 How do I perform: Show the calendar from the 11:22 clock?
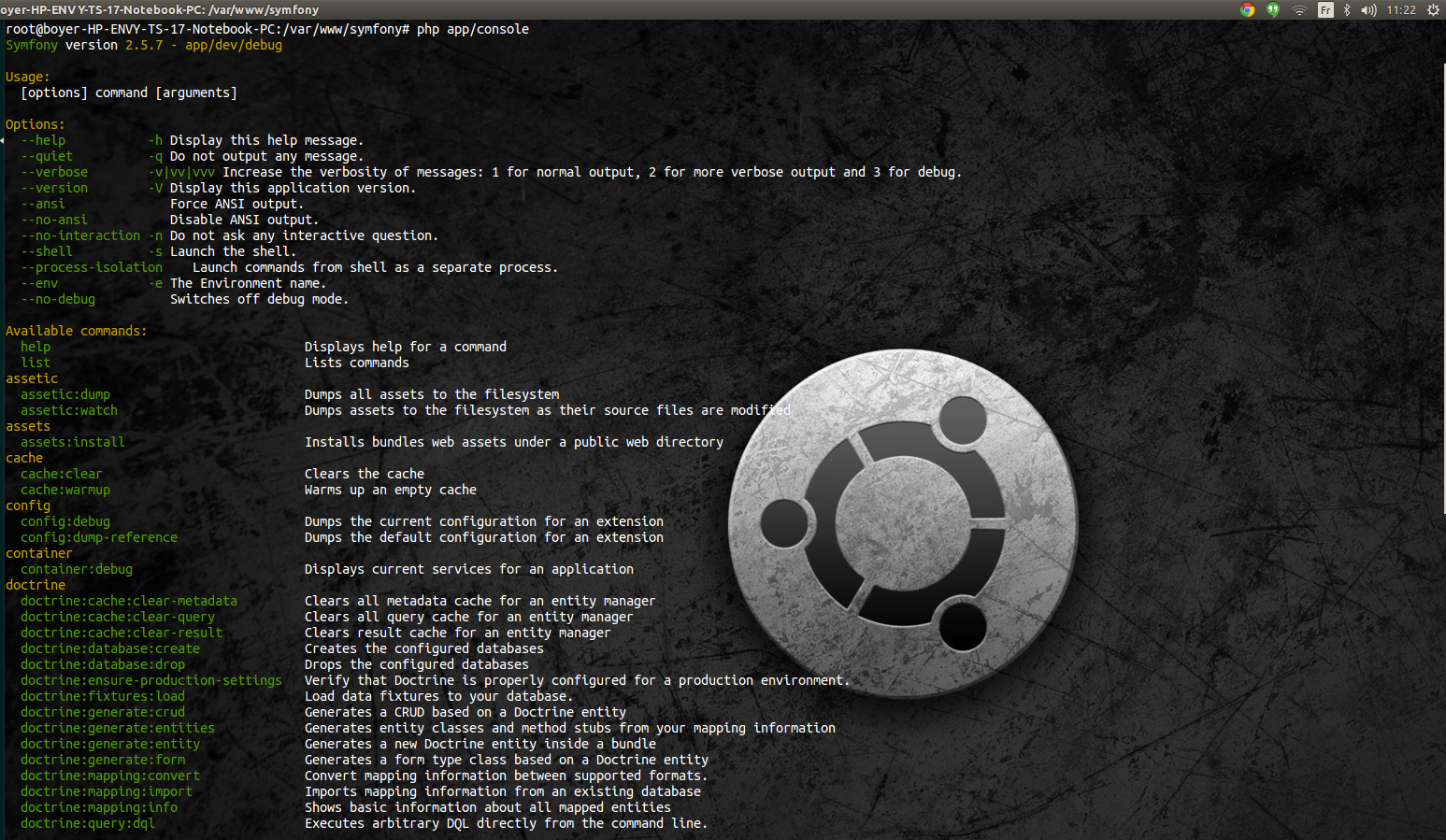pyautogui.click(x=1401, y=10)
